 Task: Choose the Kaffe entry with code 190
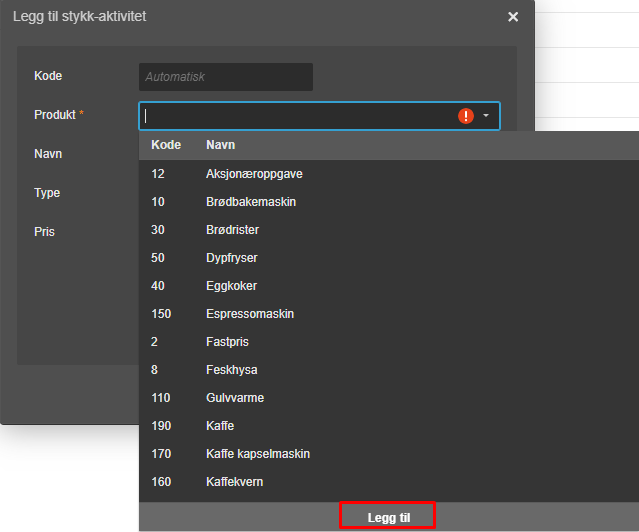(389, 426)
